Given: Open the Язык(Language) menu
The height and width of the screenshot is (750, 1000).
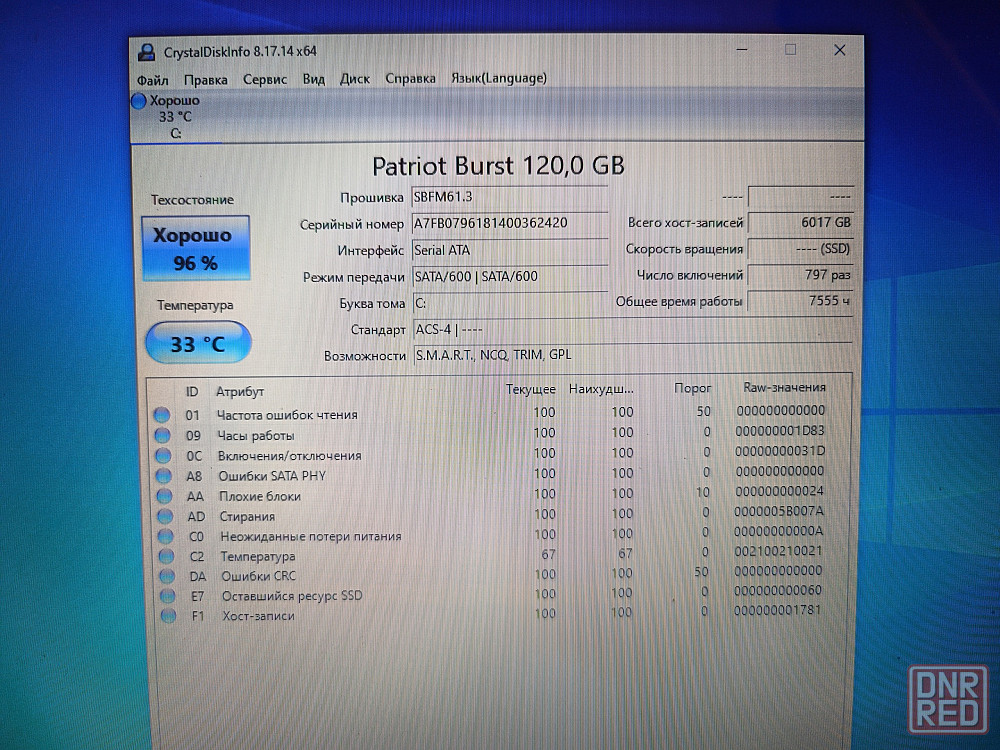Looking at the screenshot, I should click(x=498, y=78).
